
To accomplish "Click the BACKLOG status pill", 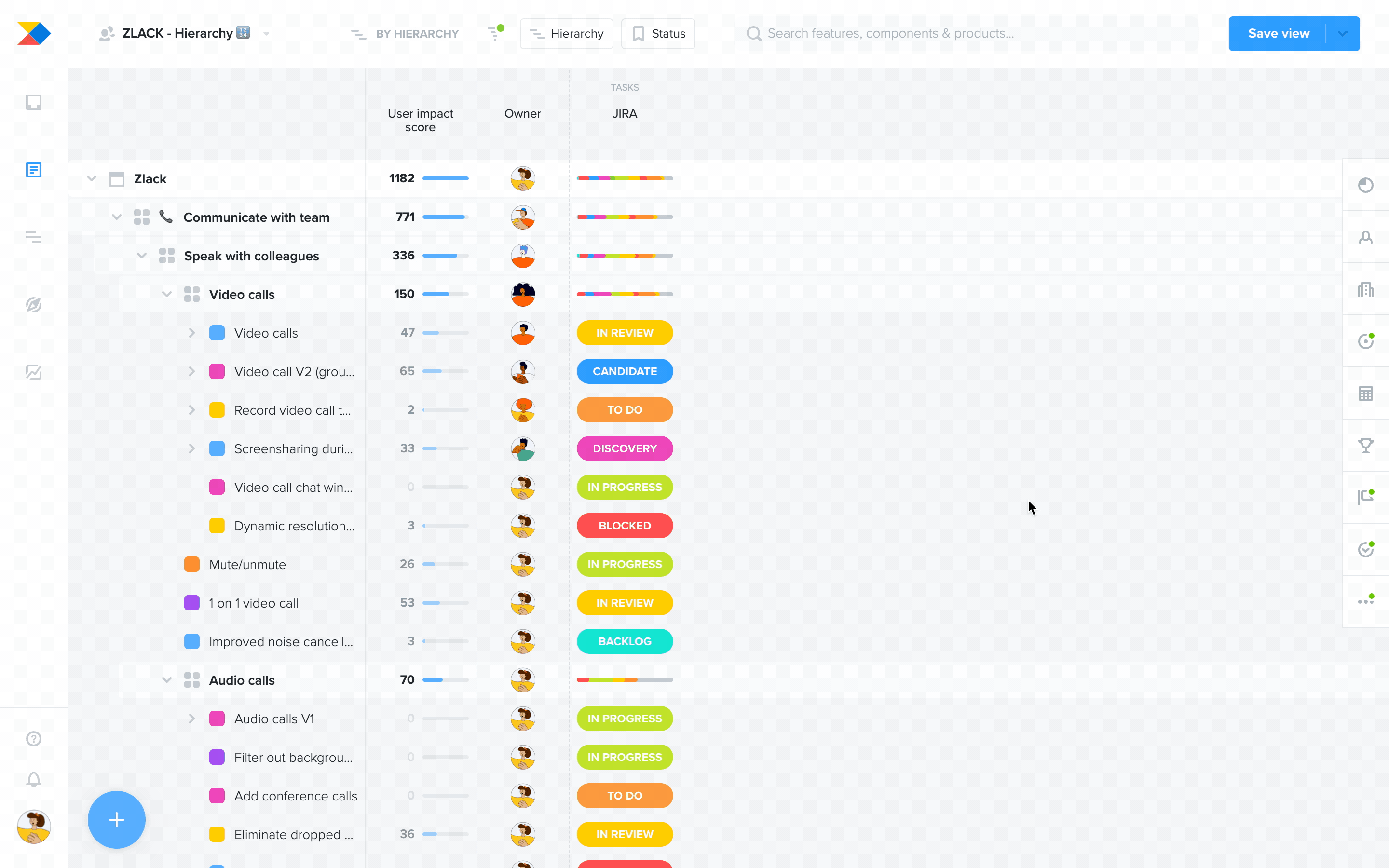I will pos(625,641).
